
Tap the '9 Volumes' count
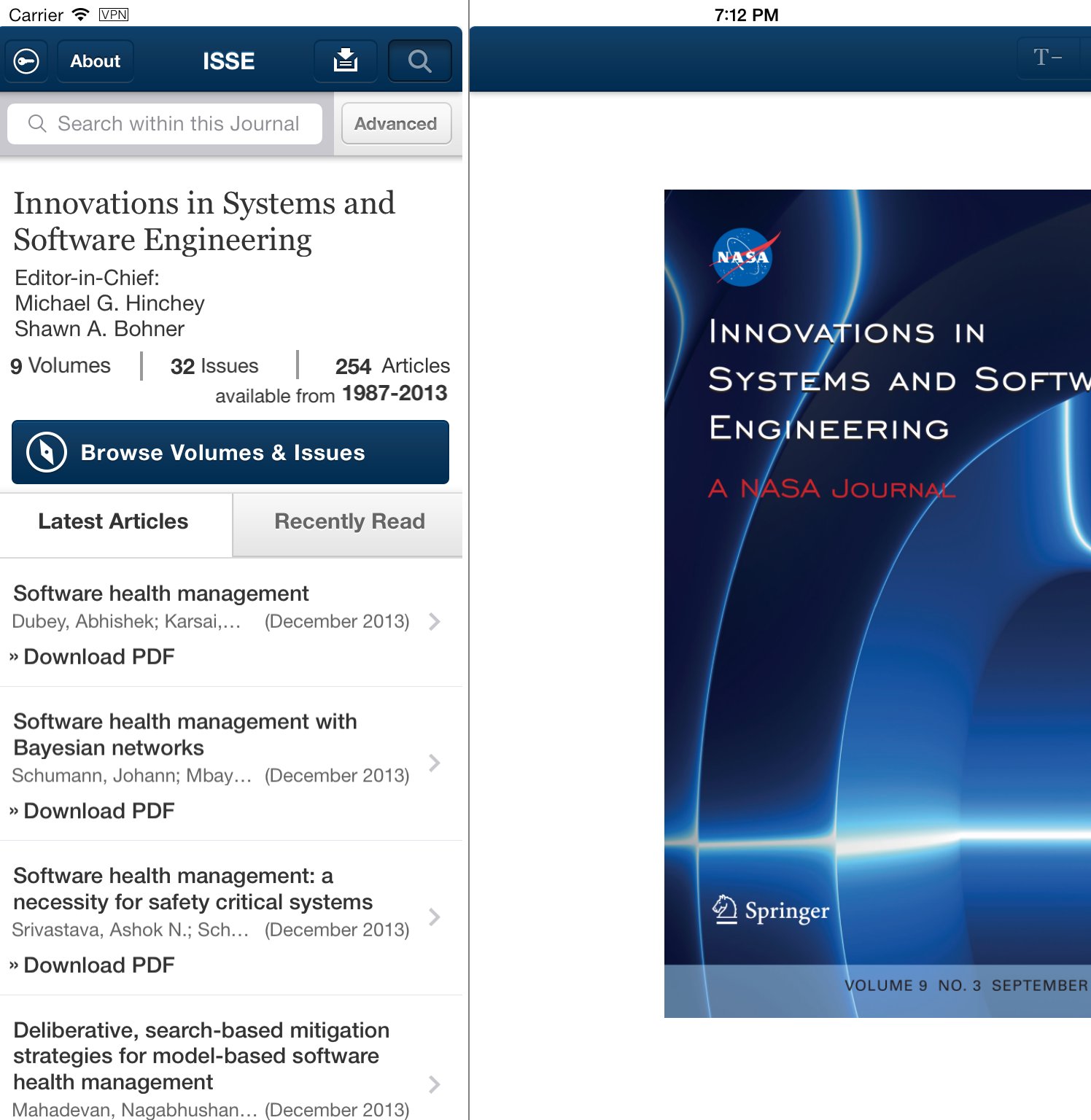click(x=61, y=365)
